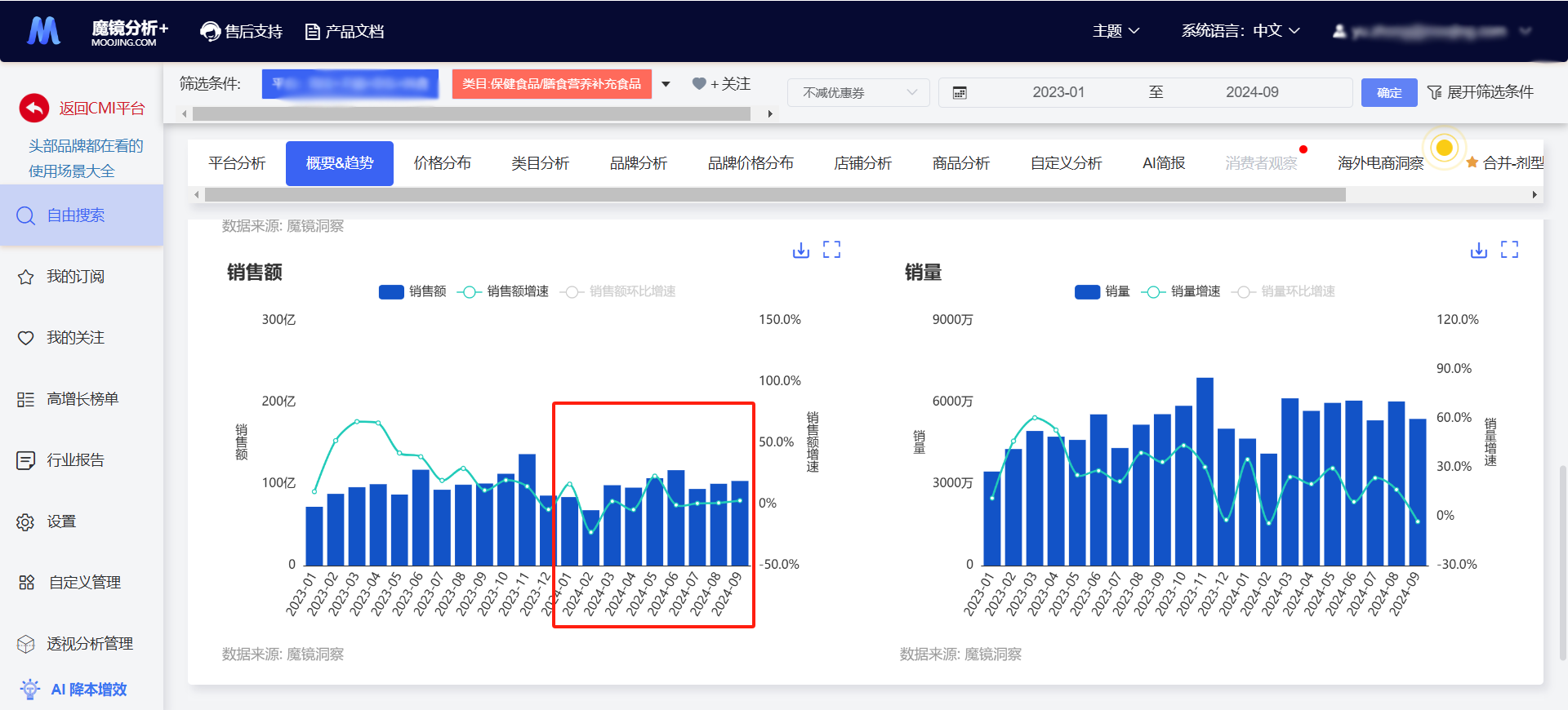Click the heart icon next to 关注
Image resolution: width=1568 pixels, height=710 pixels.
pyautogui.click(x=699, y=83)
